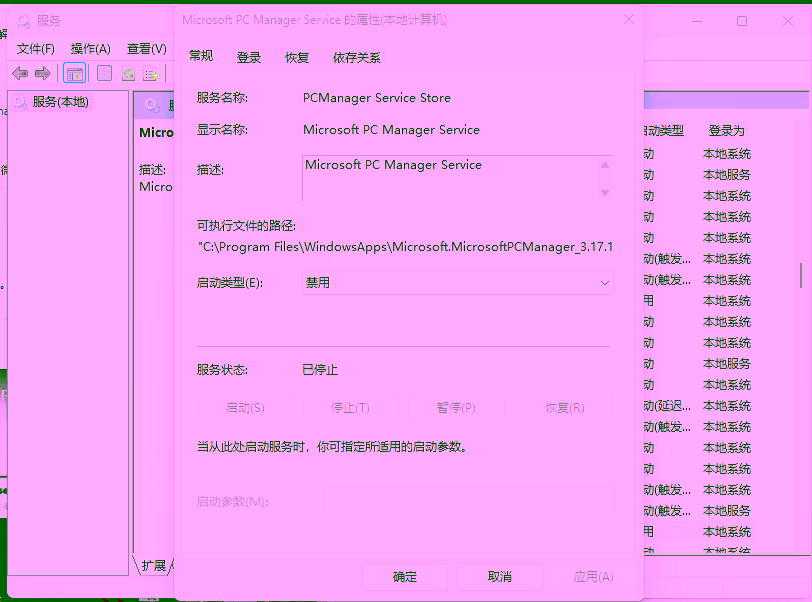Open the 文件(F) menu

[x=36, y=48]
